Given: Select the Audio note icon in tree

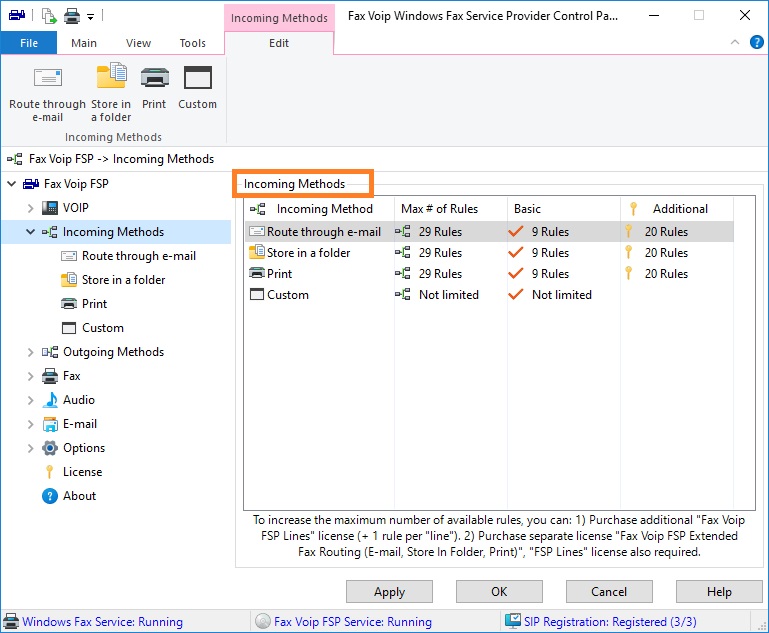Looking at the screenshot, I should tap(50, 400).
